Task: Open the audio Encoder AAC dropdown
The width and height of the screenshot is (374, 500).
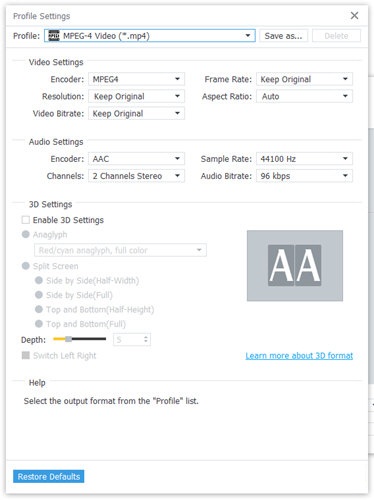Action: 136,159
